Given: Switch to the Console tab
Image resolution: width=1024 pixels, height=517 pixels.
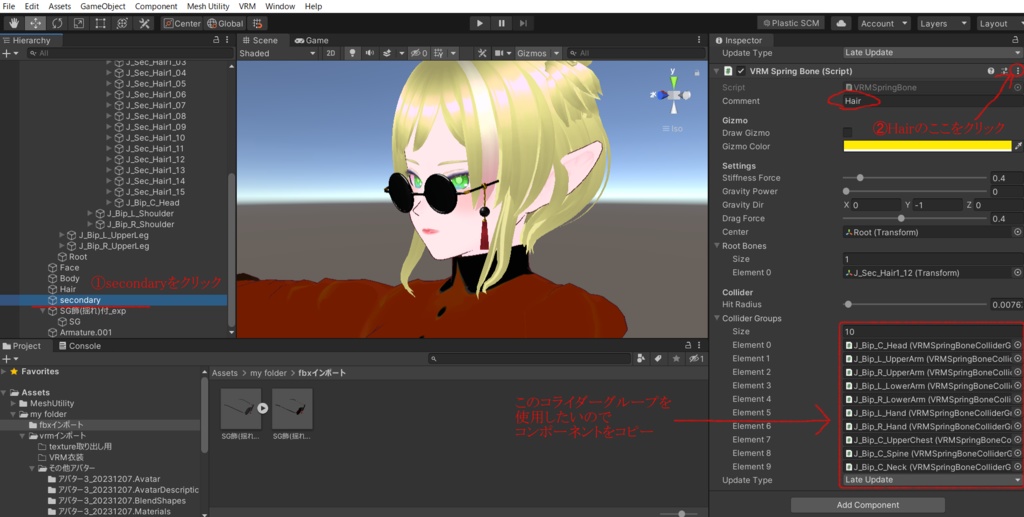Looking at the screenshot, I should pos(80,346).
